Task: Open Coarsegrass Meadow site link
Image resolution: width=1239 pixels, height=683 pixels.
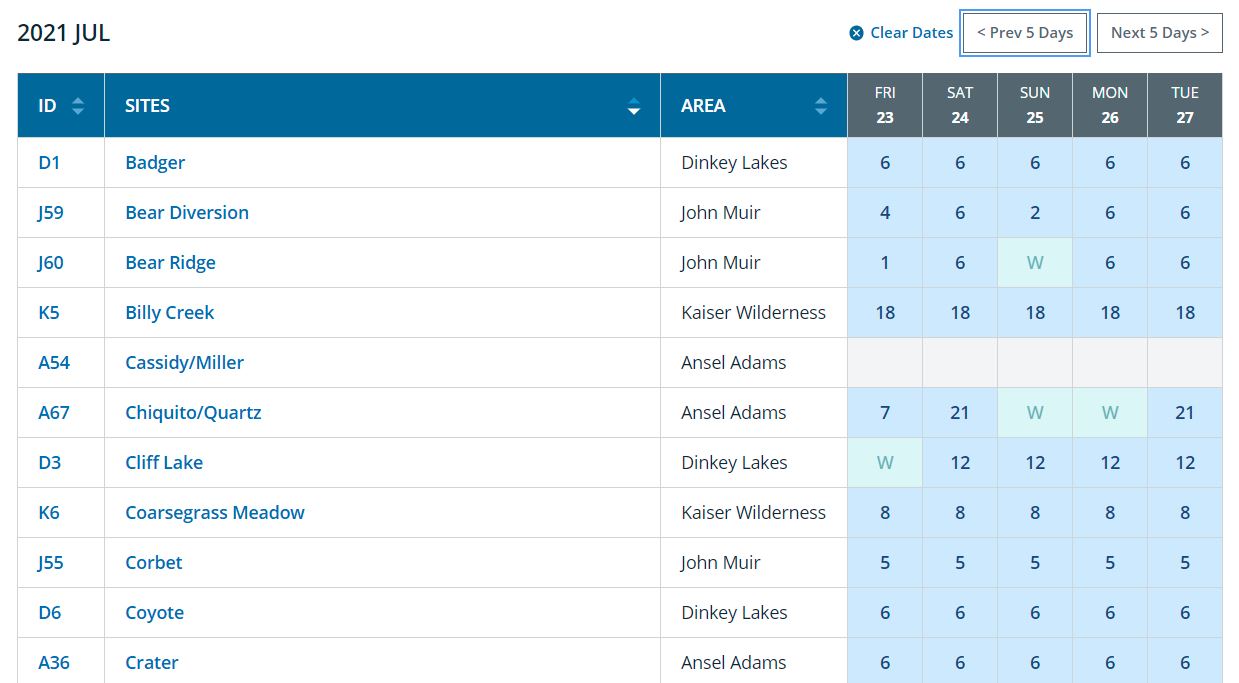Action: 215,513
